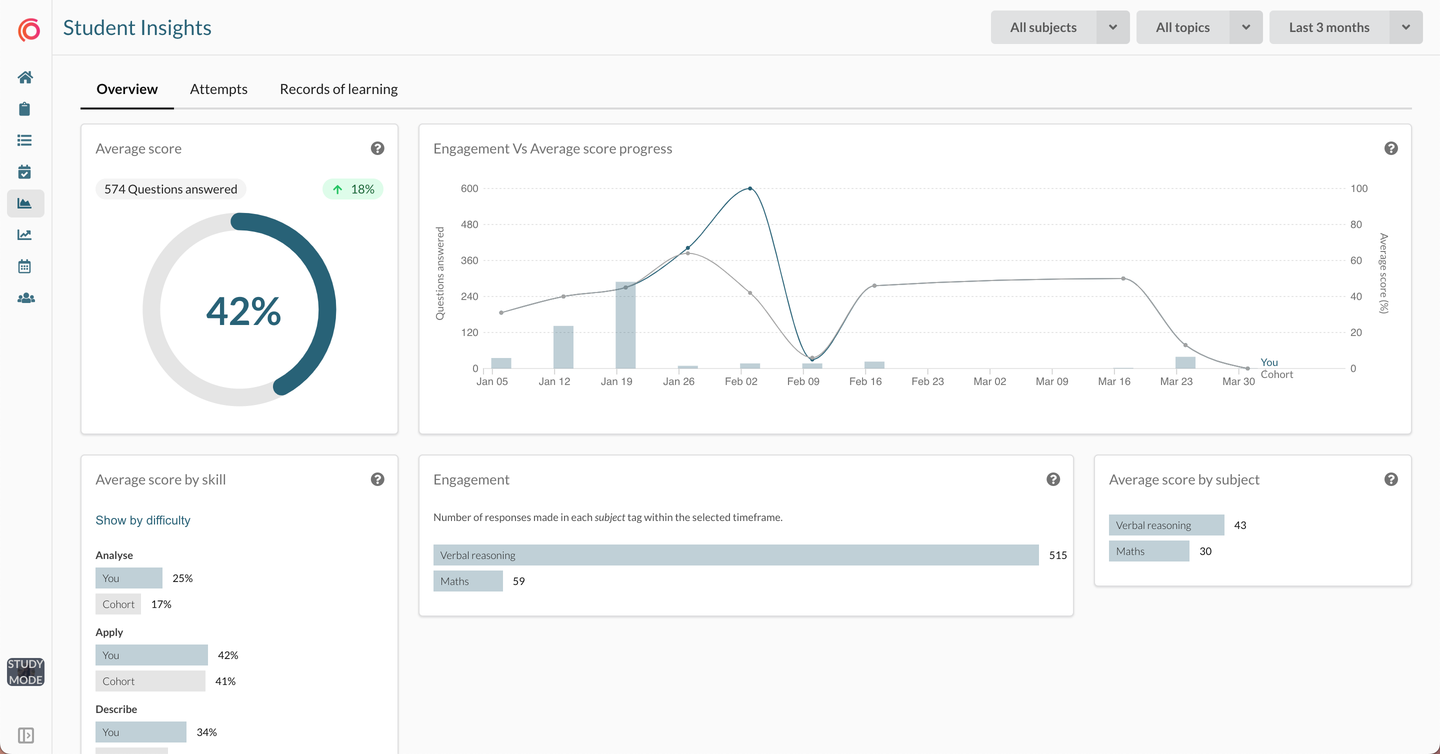Open the All topics dropdown
1440x754 pixels.
[x=1199, y=28]
